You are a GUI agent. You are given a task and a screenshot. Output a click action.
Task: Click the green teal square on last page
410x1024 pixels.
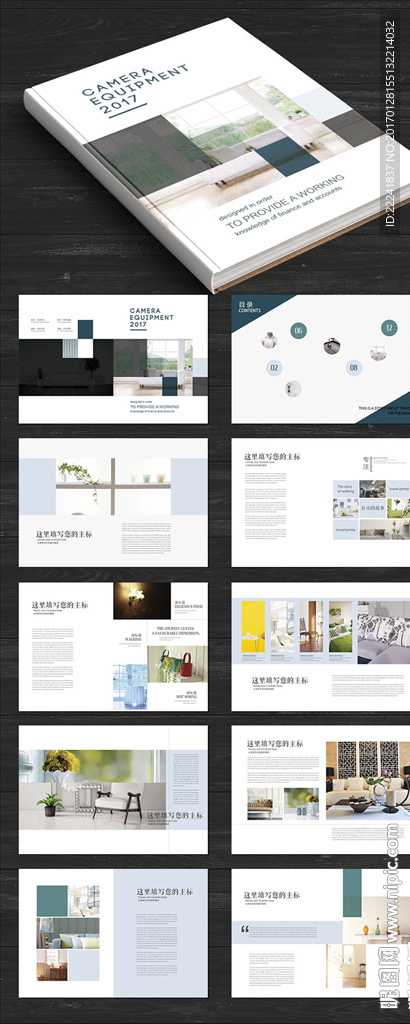pos(352,893)
